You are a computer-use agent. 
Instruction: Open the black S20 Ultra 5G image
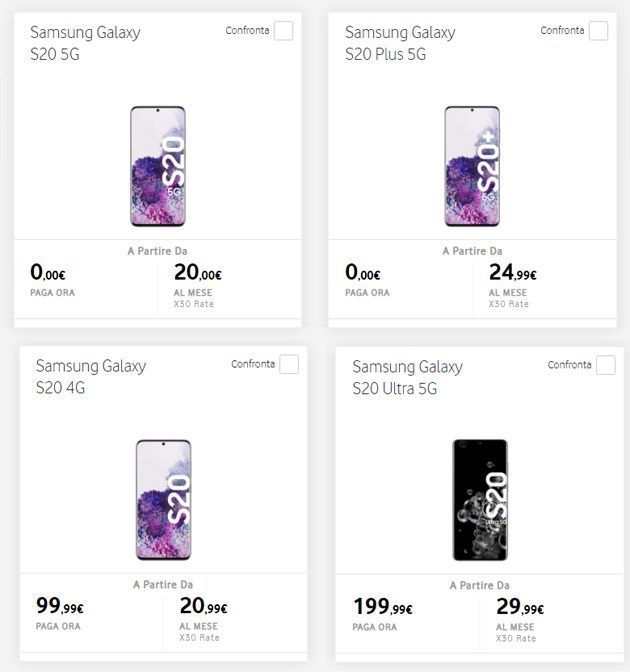(x=480, y=499)
